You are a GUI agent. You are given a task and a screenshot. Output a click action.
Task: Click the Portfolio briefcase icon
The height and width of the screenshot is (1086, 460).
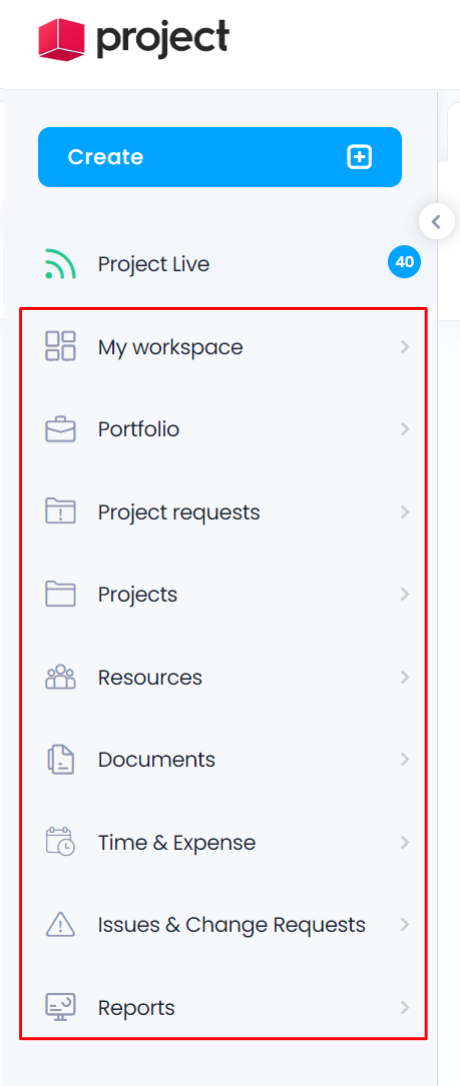60,429
